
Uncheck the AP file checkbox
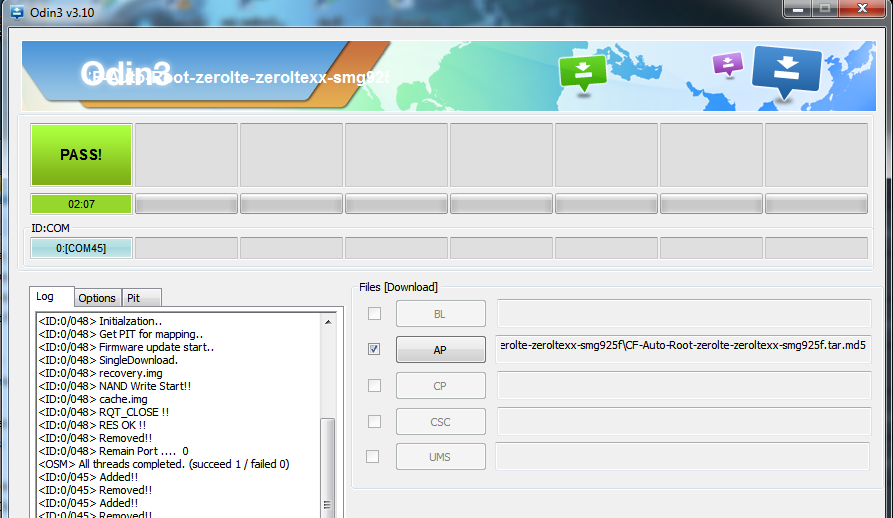click(x=374, y=349)
